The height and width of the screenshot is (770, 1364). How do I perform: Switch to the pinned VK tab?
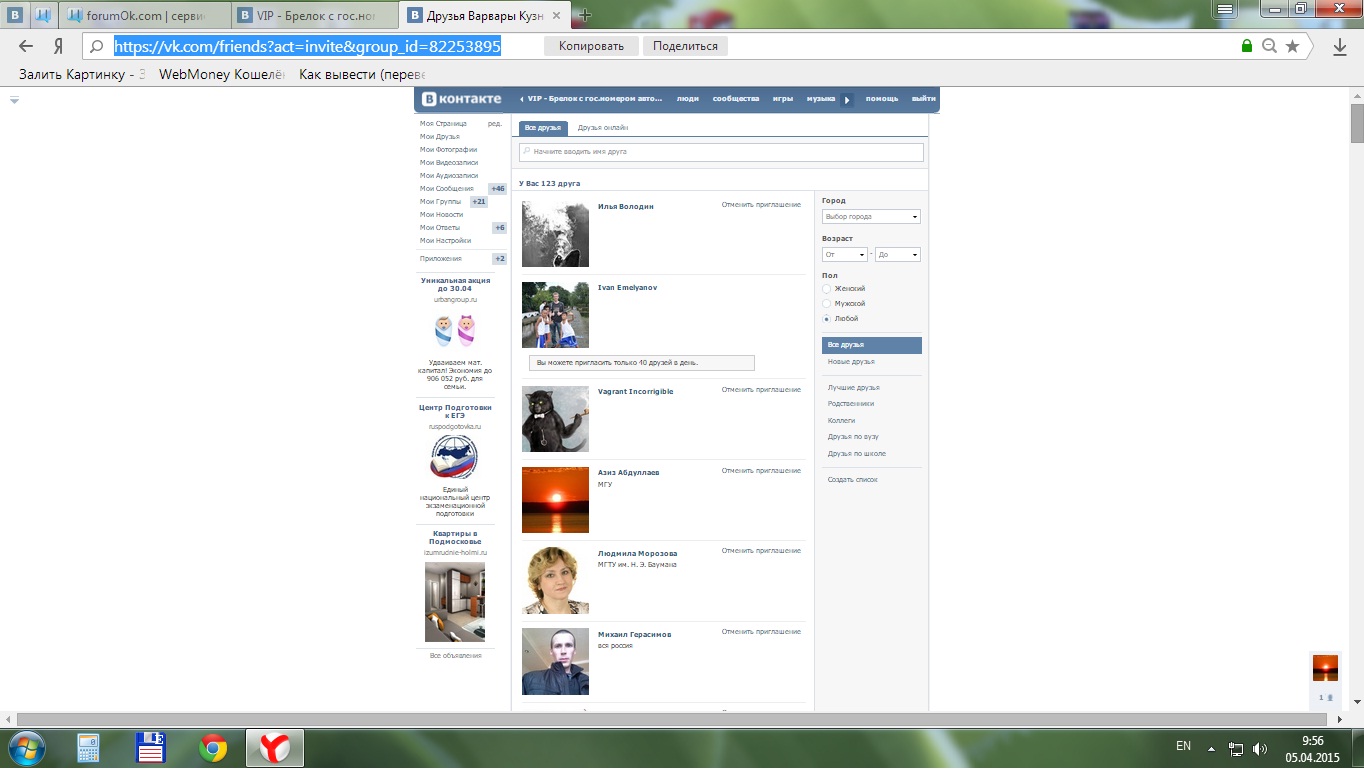point(15,15)
